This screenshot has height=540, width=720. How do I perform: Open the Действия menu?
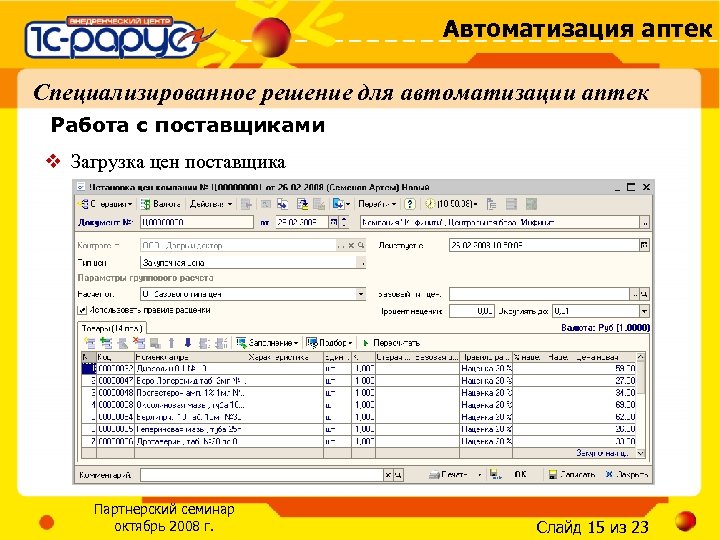click(211, 204)
